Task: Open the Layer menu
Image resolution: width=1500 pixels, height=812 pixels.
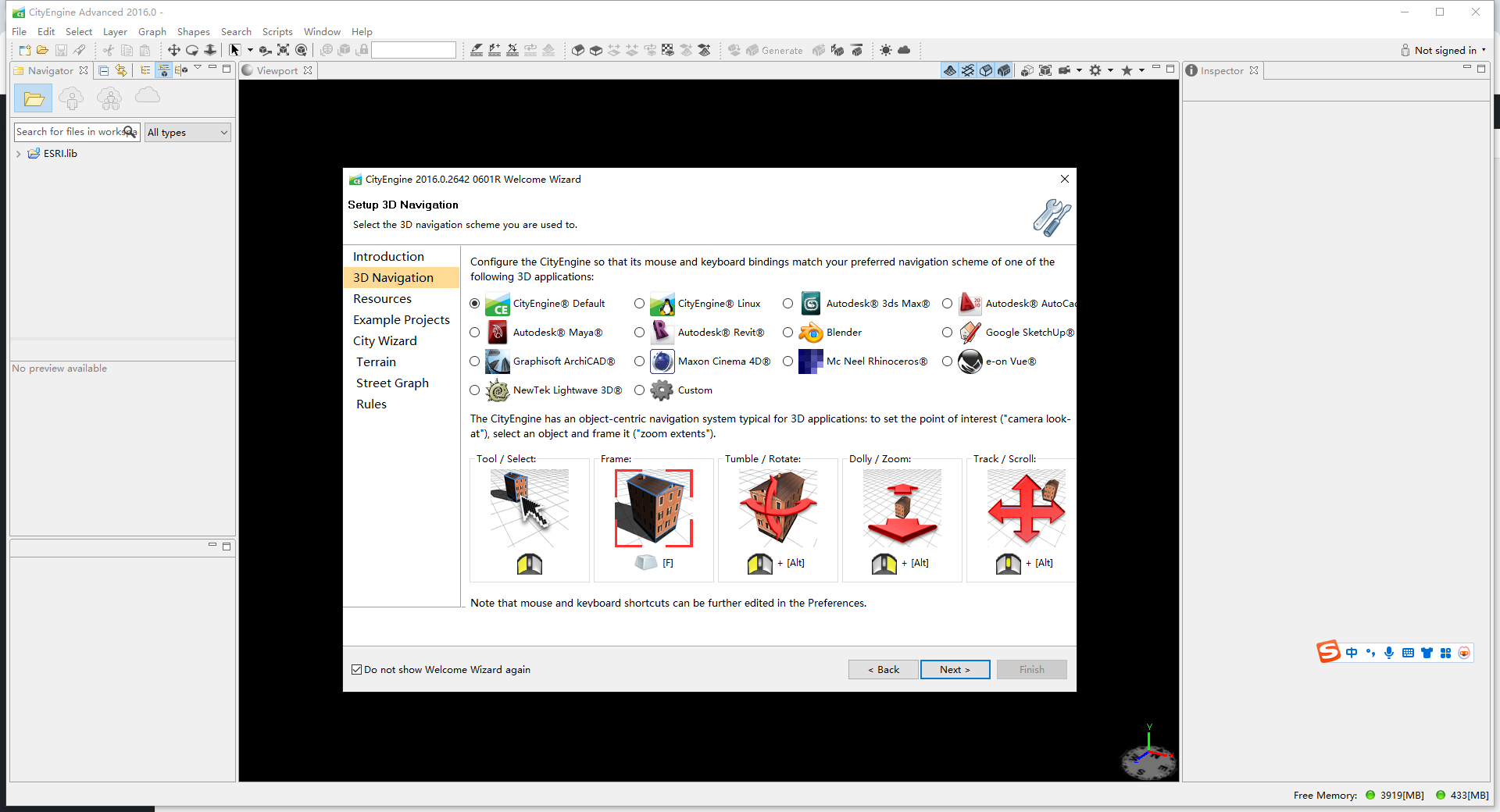Action: coord(115,31)
